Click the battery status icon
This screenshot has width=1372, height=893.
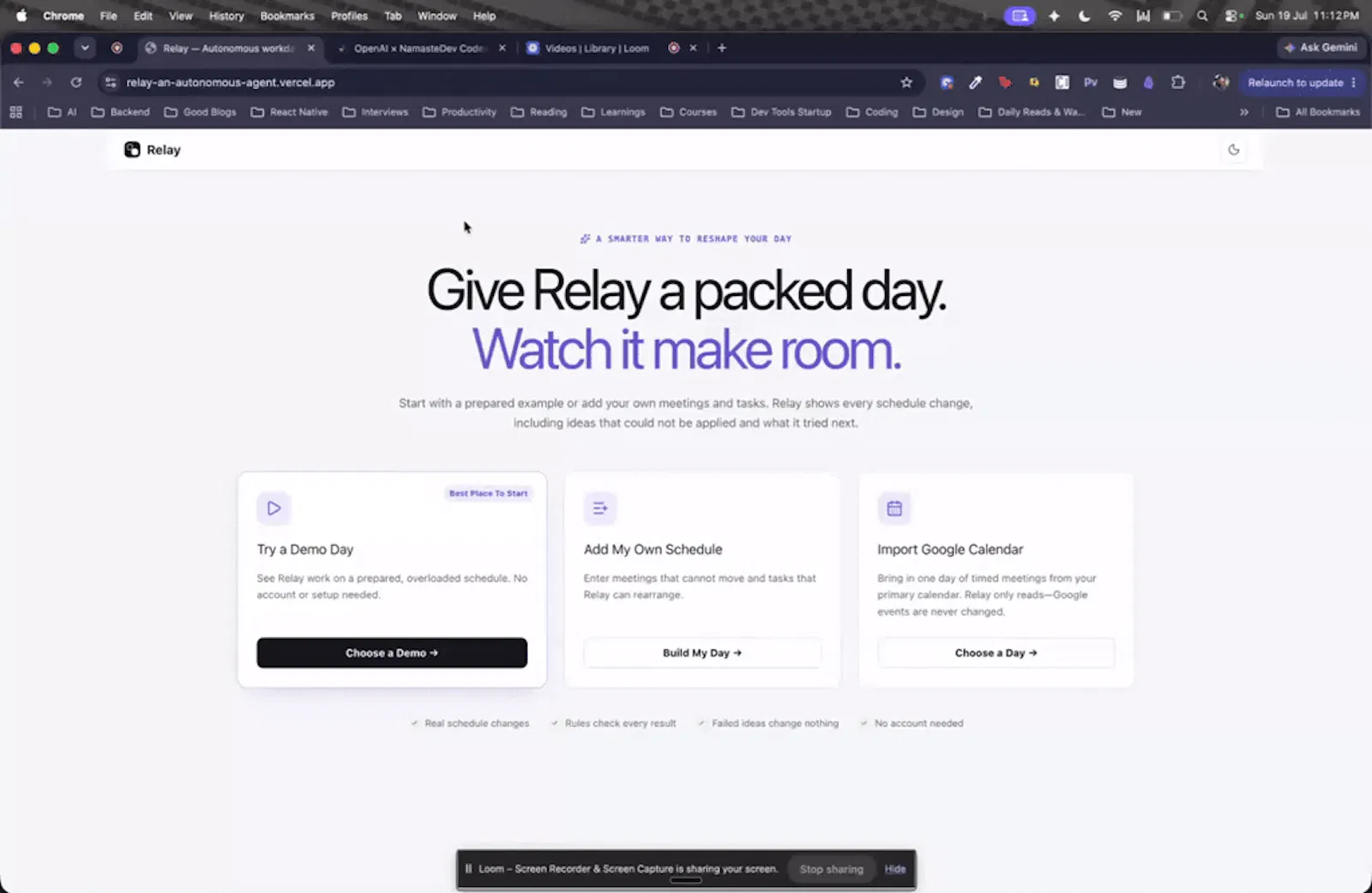1171,15
